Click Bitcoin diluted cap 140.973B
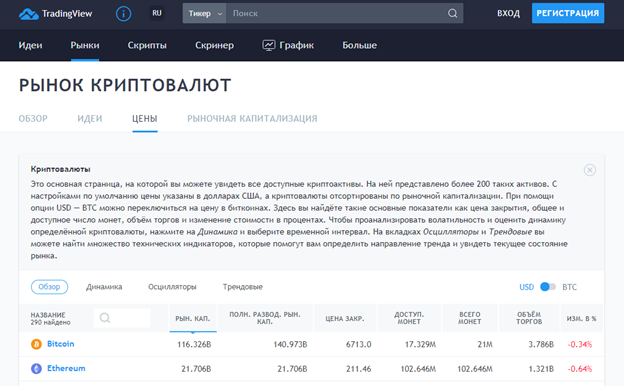 click(290, 345)
